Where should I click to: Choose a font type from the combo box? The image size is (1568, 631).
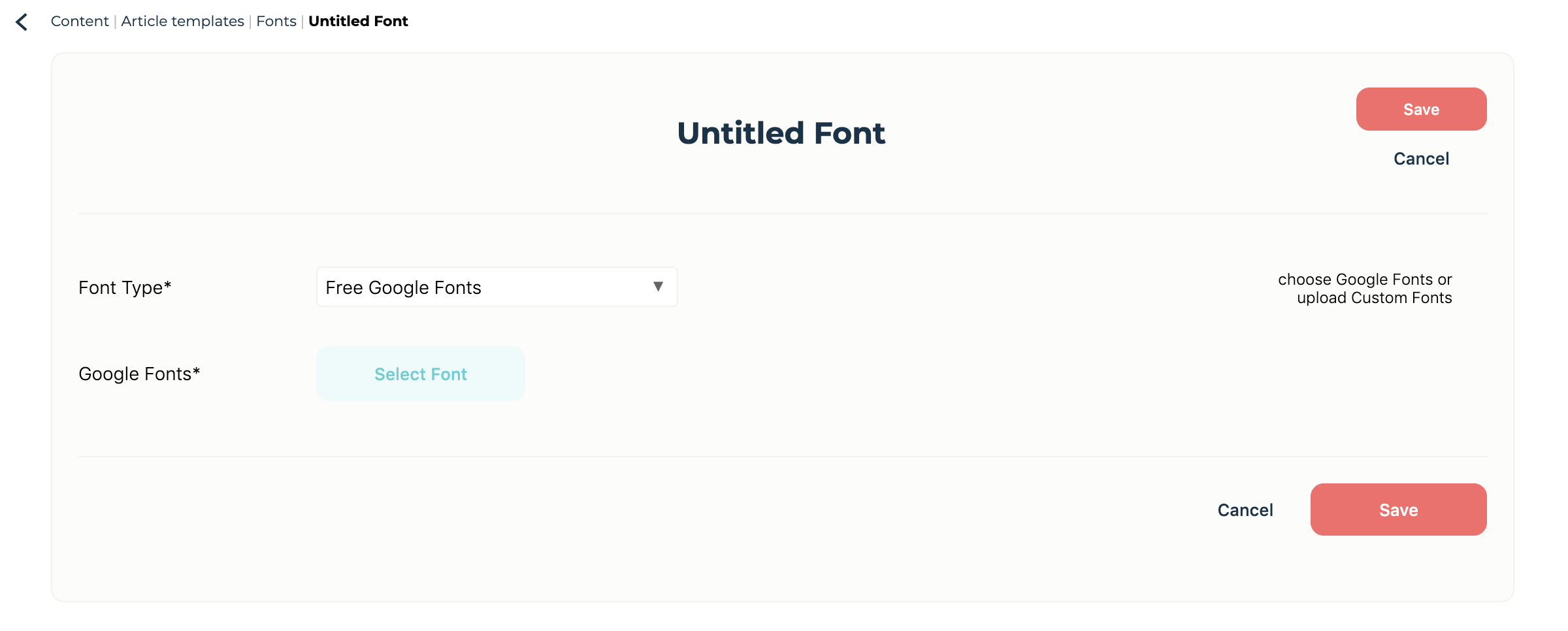pyautogui.click(x=497, y=287)
